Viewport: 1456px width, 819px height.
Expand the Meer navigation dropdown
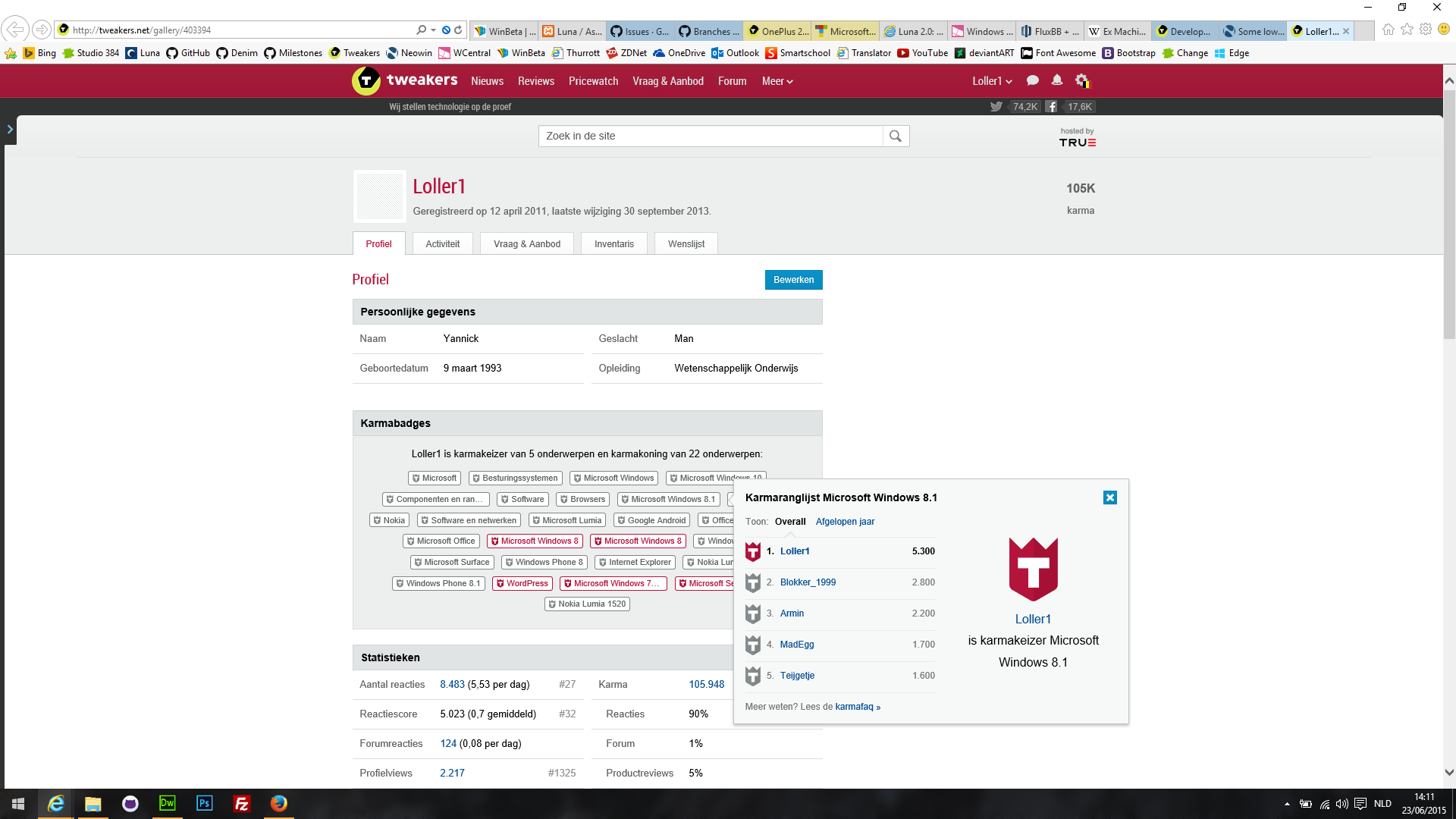tap(777, 81)
